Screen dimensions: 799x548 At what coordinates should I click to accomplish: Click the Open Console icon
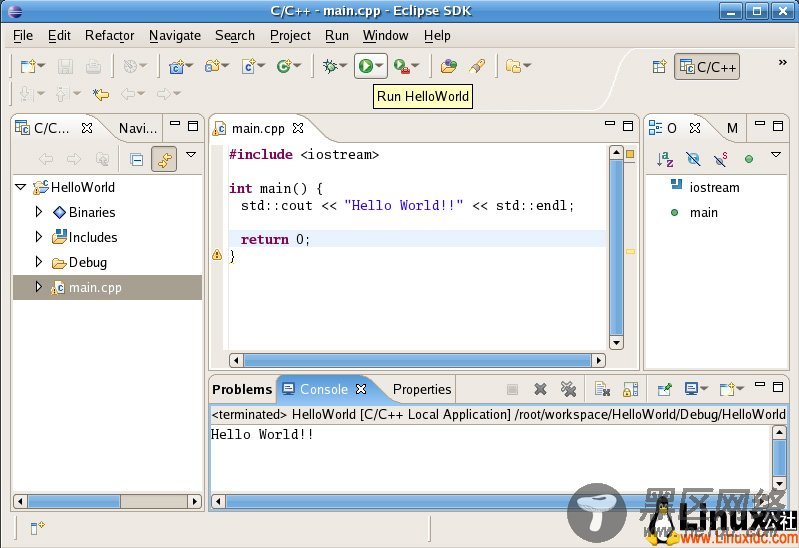727,389
